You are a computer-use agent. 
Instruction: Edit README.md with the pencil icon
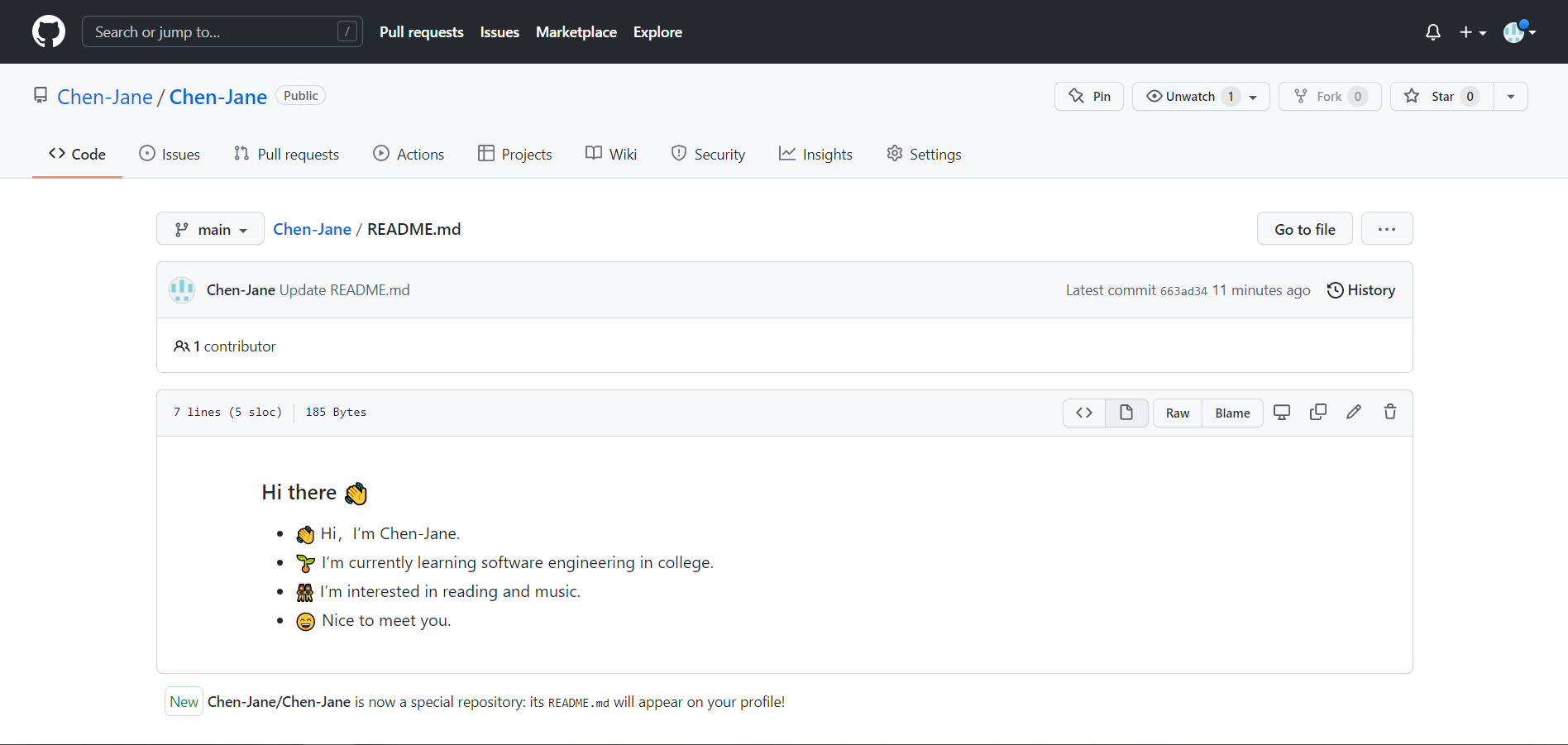pyautogui.click(x=1354, y=412)
